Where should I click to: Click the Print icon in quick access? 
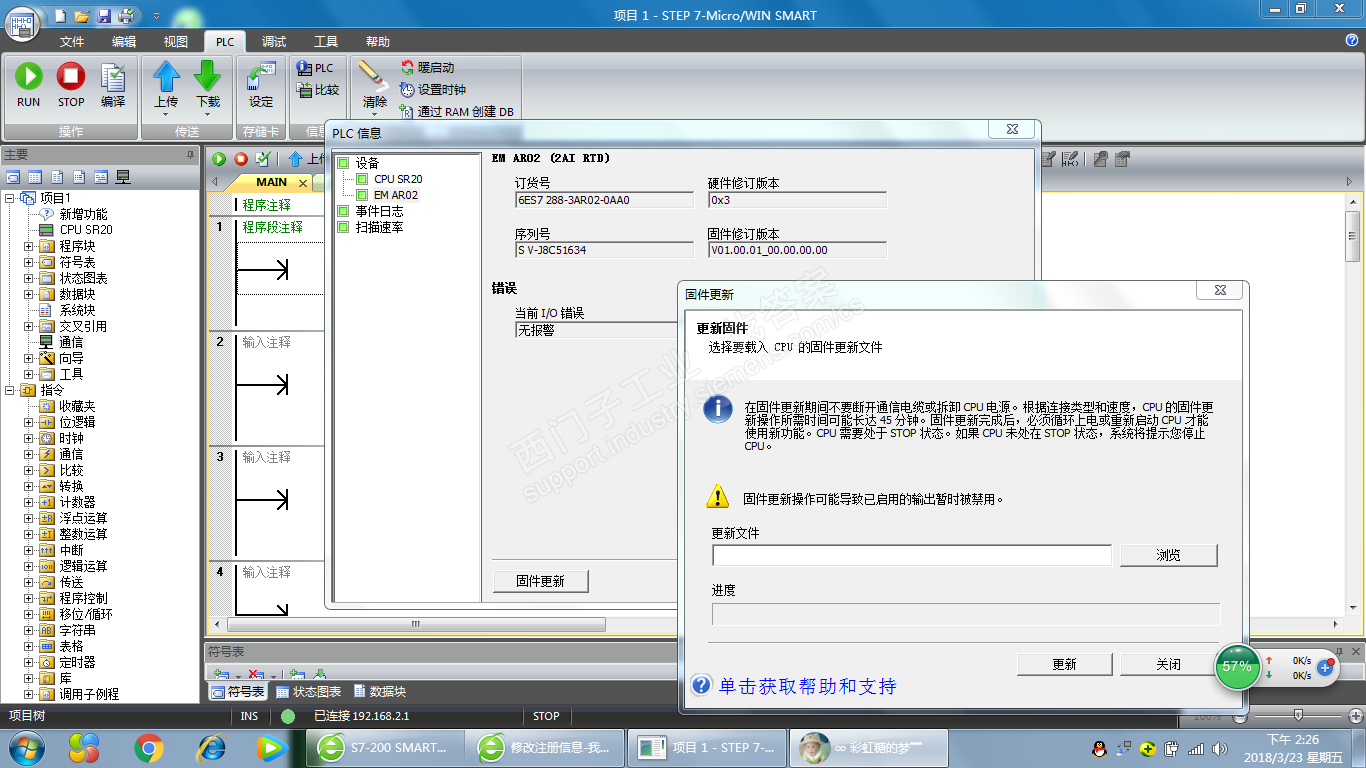[x=125, y=16]
